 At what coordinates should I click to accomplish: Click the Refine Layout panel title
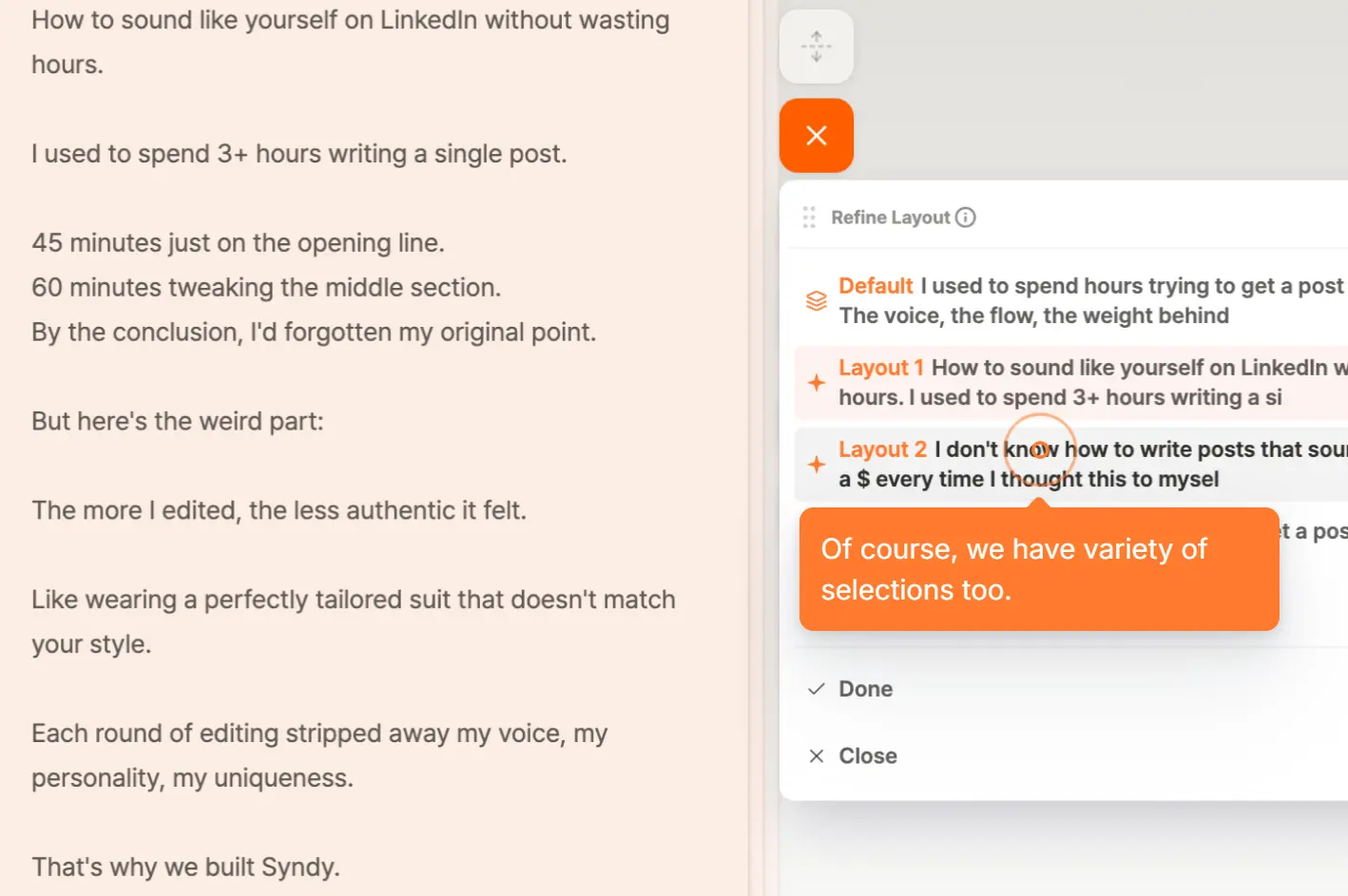891,217
